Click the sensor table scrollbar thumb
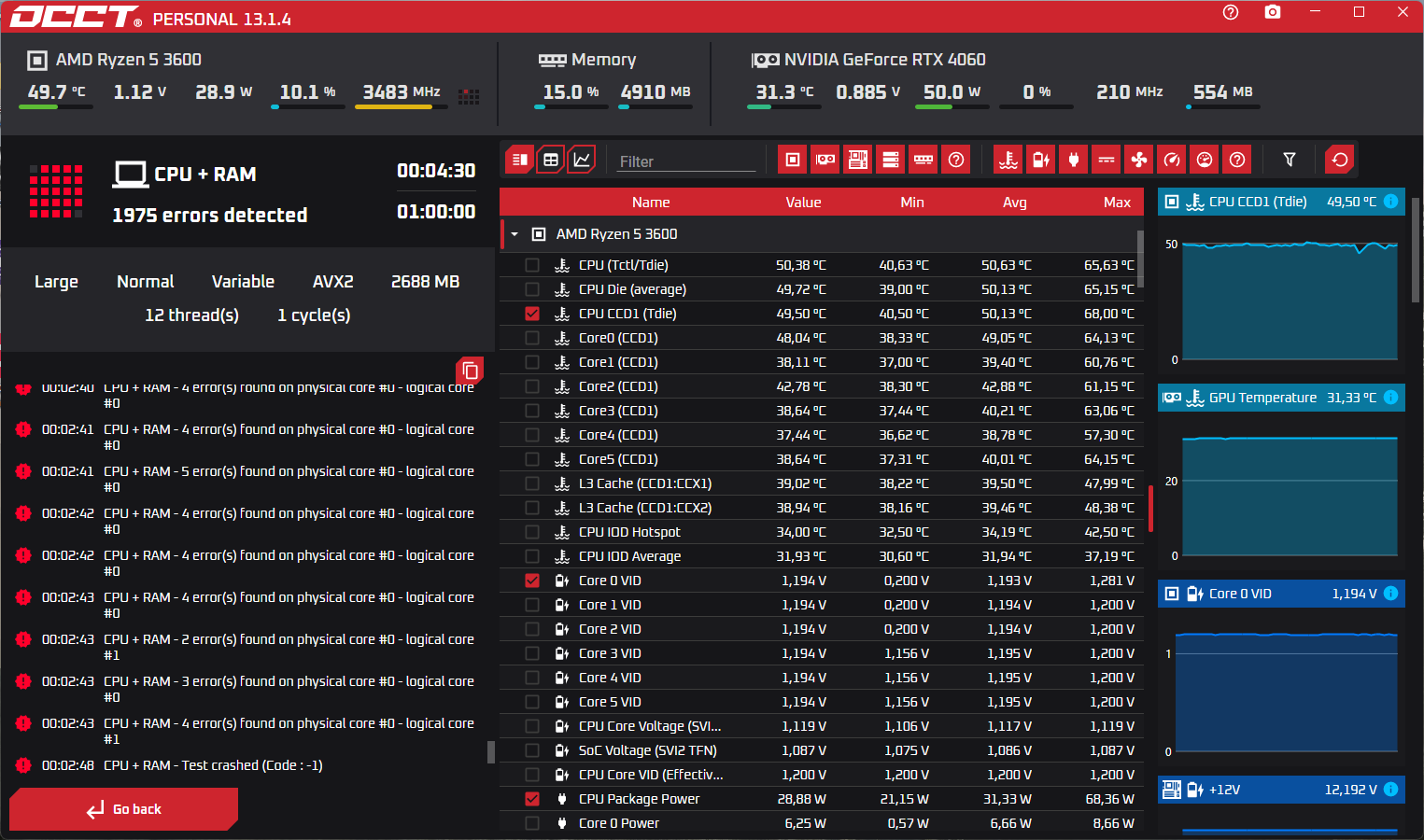The height and width of the screenshot is (840, 1424). [x=1140, y=259]
